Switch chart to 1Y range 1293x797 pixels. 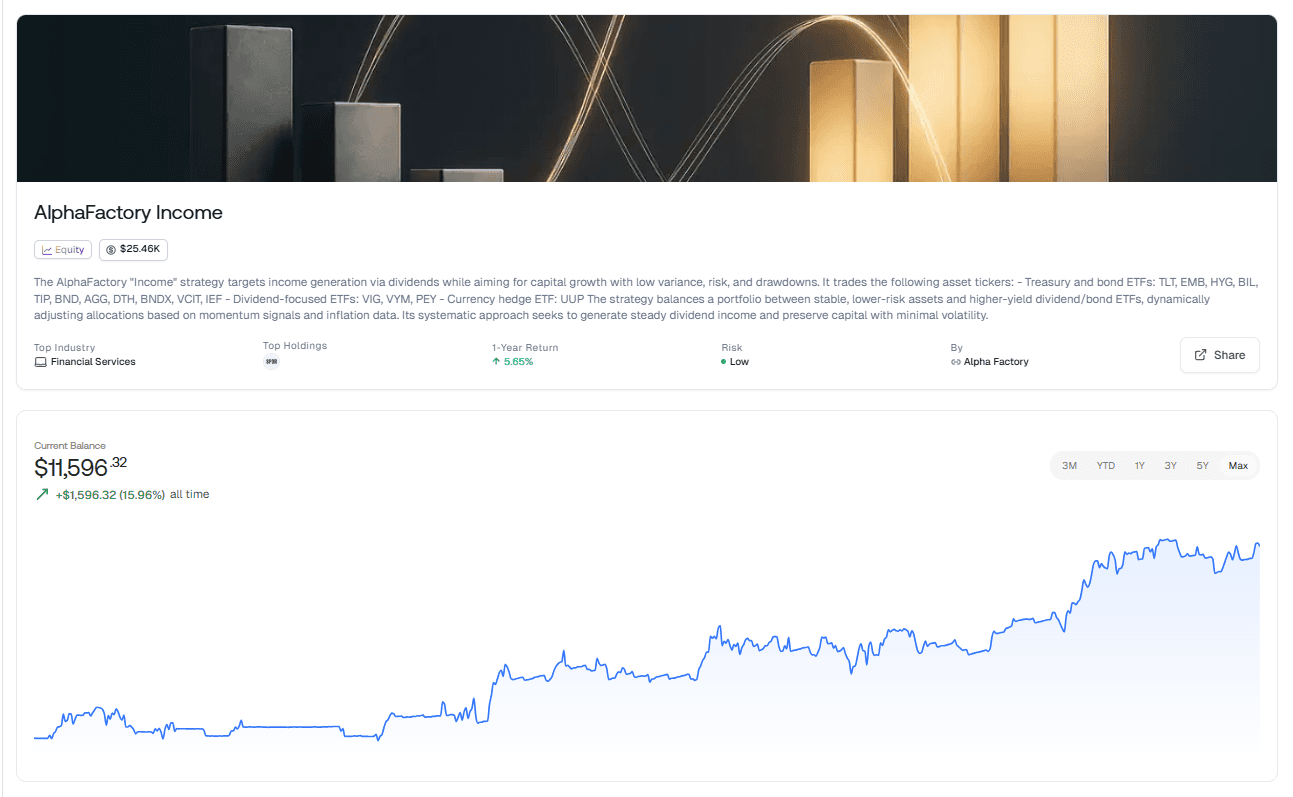click(1139, 466)
